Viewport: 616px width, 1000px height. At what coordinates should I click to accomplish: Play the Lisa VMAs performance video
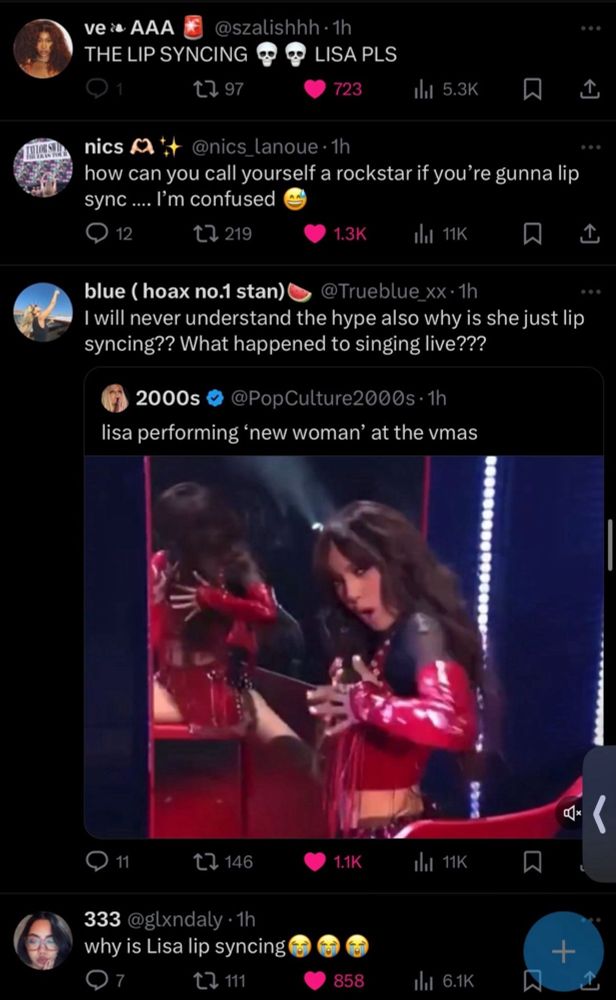coord(344,647)
